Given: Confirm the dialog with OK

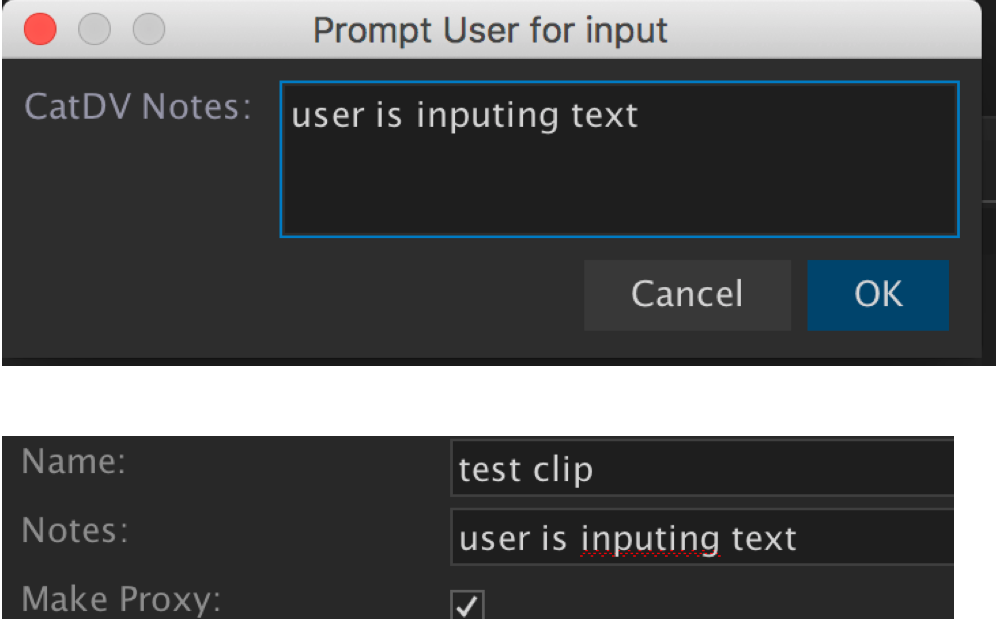Looking at the screenshot, I should coord(878,294).
